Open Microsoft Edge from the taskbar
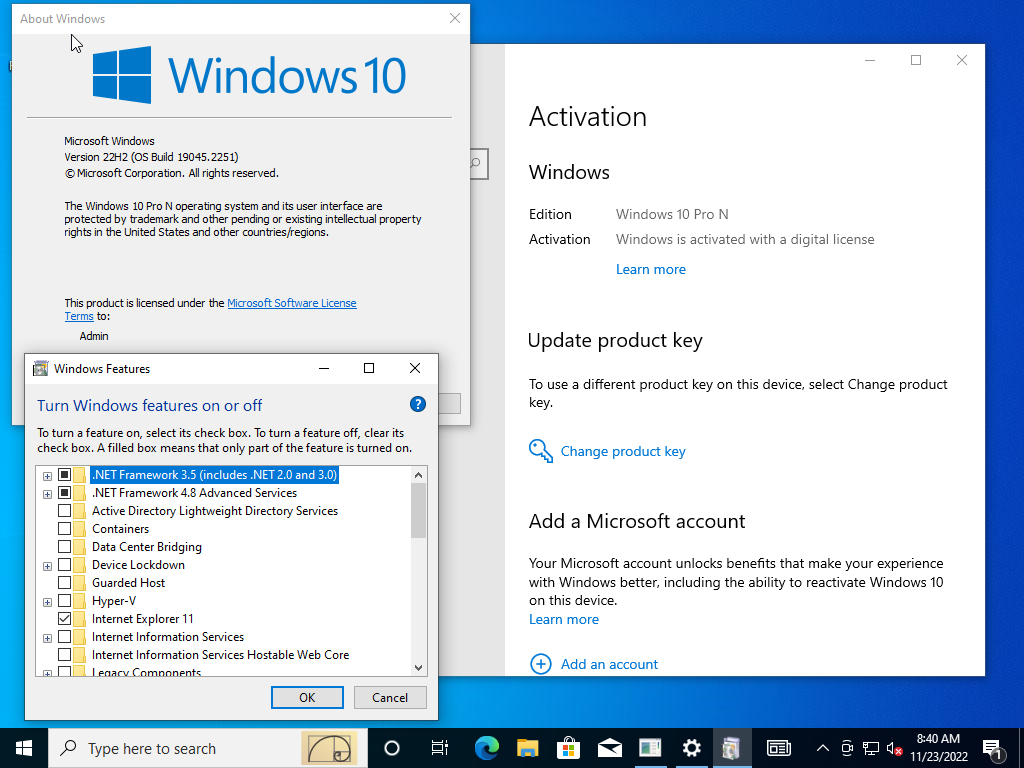 pos(487,748)
